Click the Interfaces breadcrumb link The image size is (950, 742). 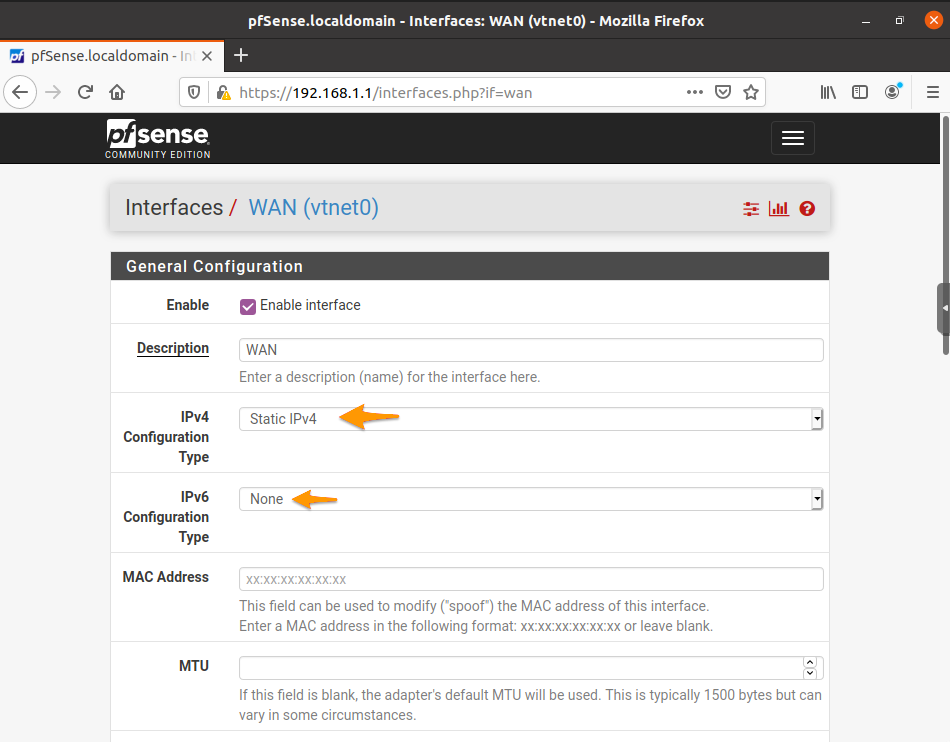coord(174,208)
